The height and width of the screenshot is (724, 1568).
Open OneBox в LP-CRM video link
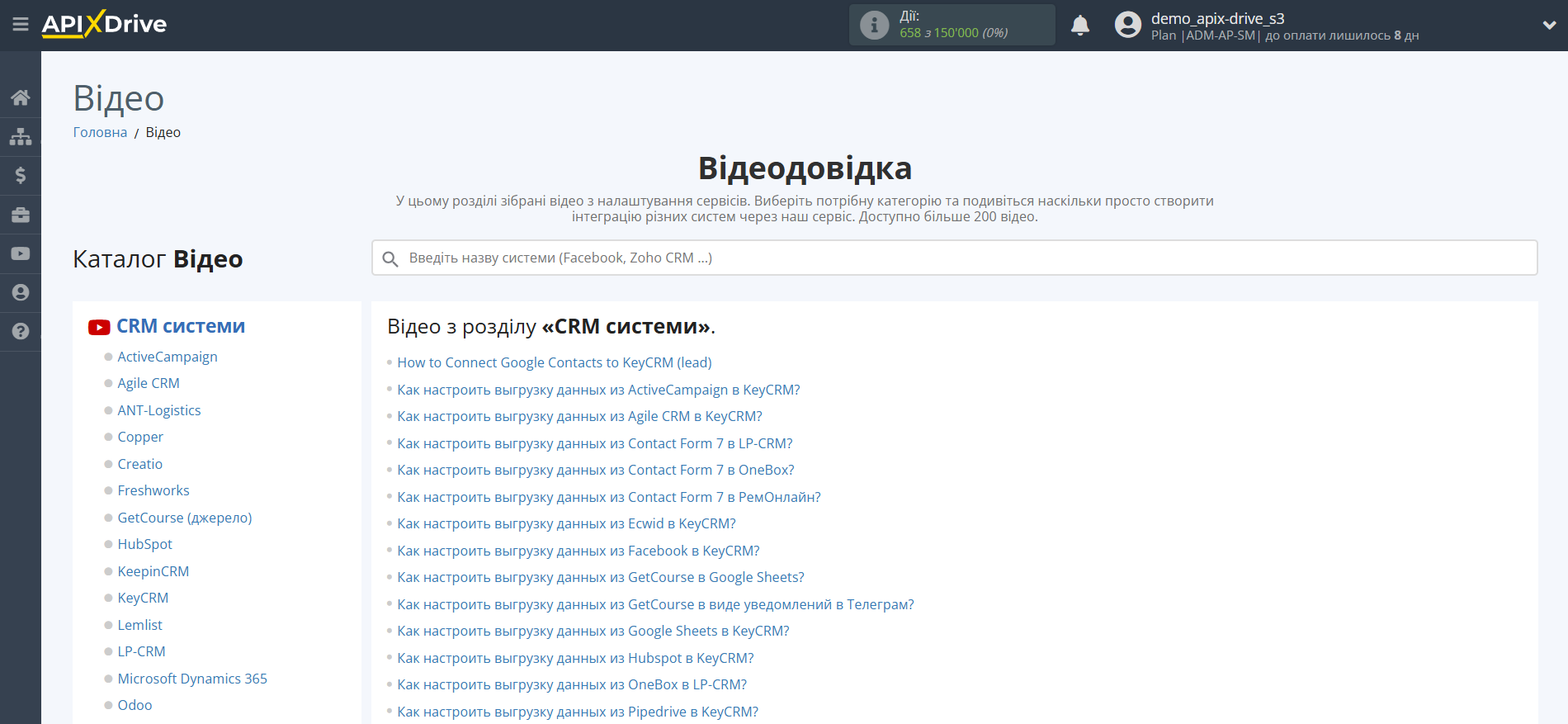pyautogui.click(x=572, y=684)
